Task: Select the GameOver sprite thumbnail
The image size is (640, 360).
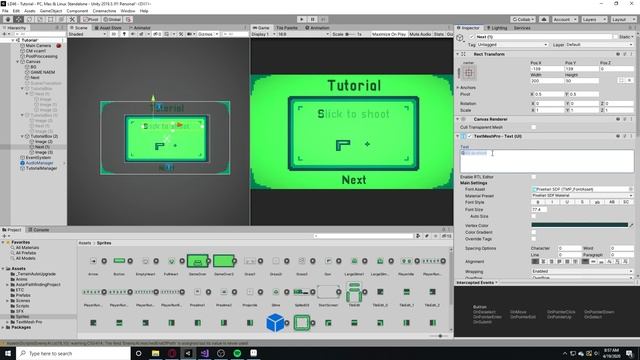Action: click(x=198, y=261)
